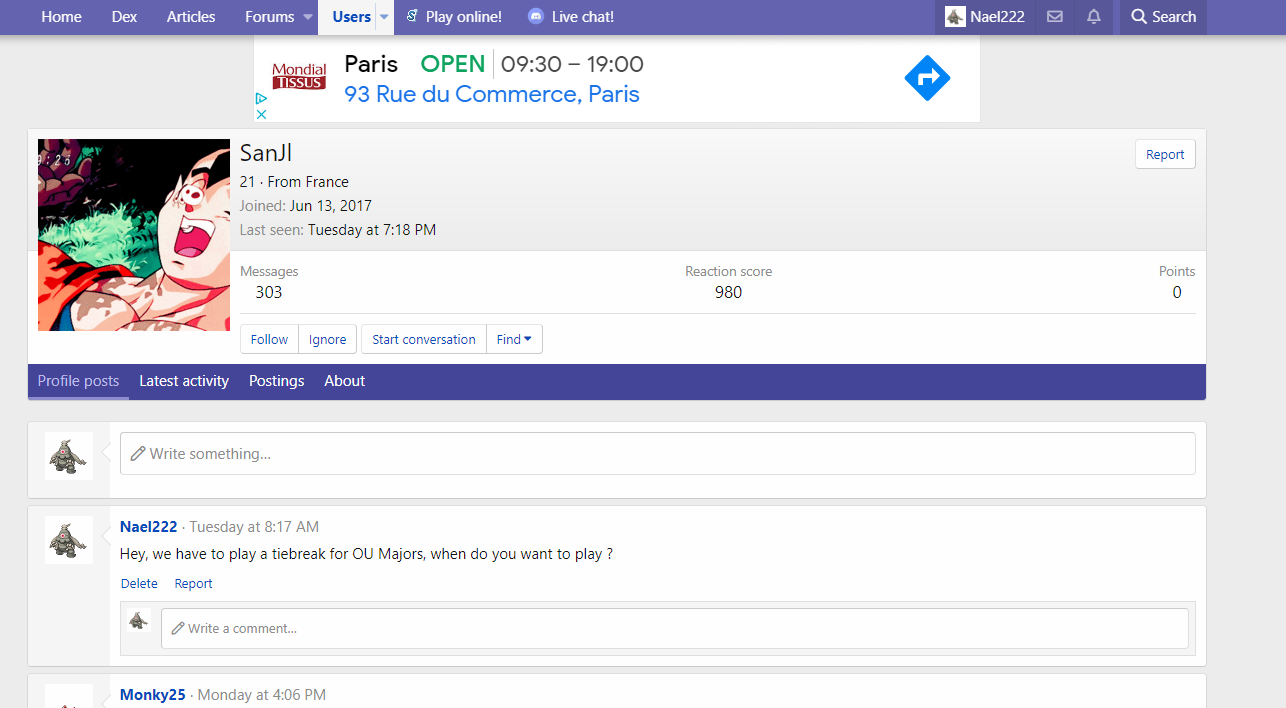Screen dimensions: 1286x708
Task: Expand the Forums dropdown menu
Action: click(304, 17)
